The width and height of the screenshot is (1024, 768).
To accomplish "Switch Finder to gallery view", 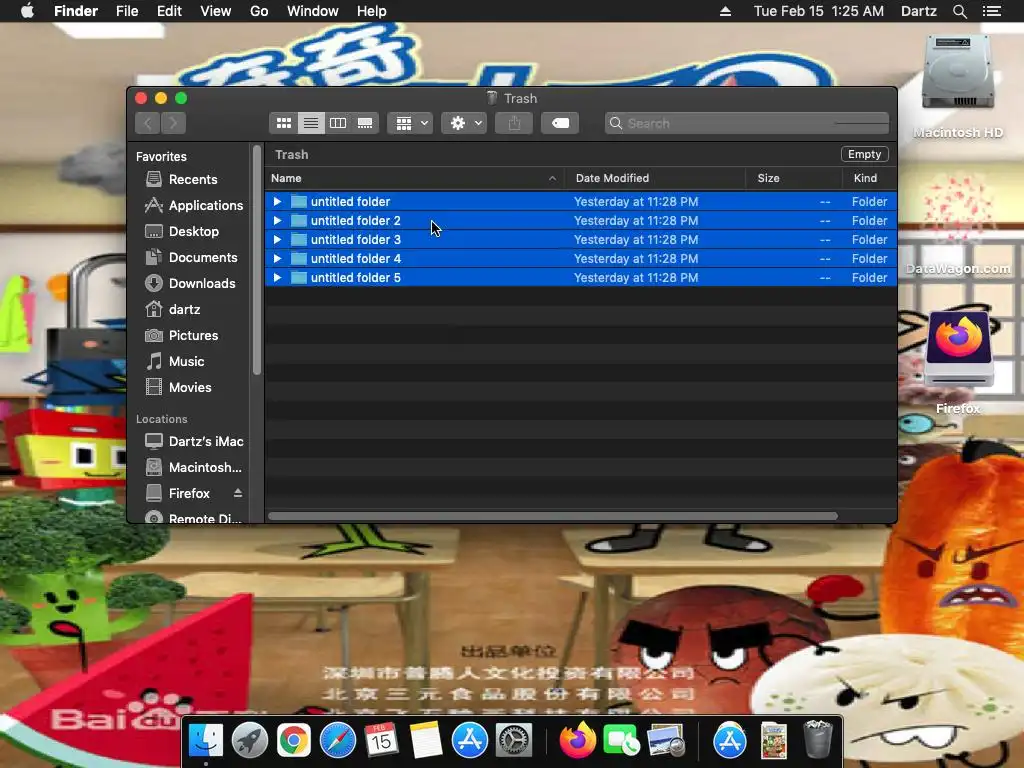I will pos(365,123).
